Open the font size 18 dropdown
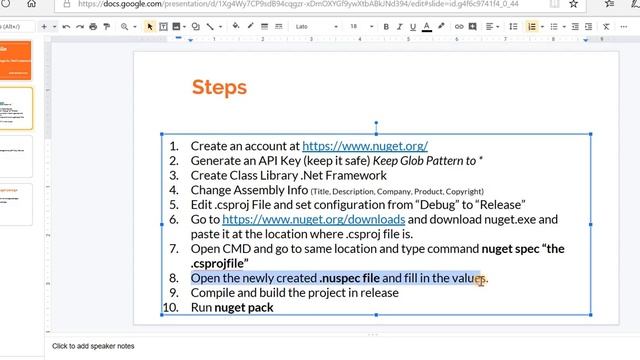The height and width of the screenshot is (360, 640). click(x=361, y=27)
